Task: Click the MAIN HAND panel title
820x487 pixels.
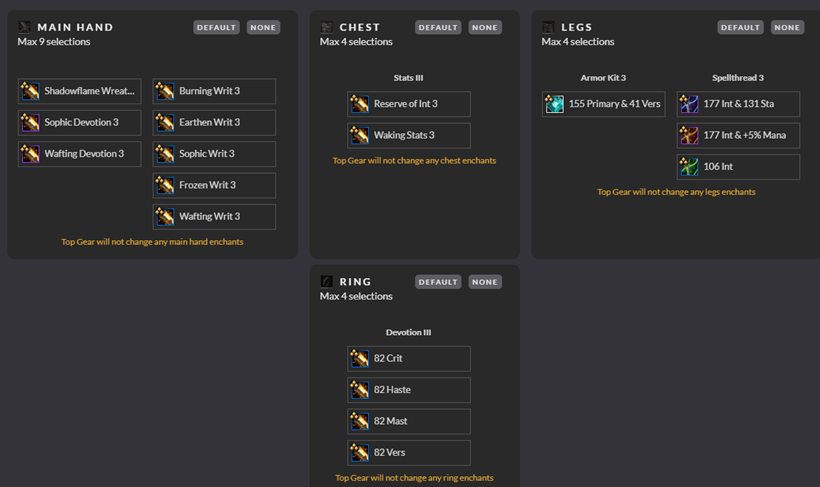Action: click(75, 27)
